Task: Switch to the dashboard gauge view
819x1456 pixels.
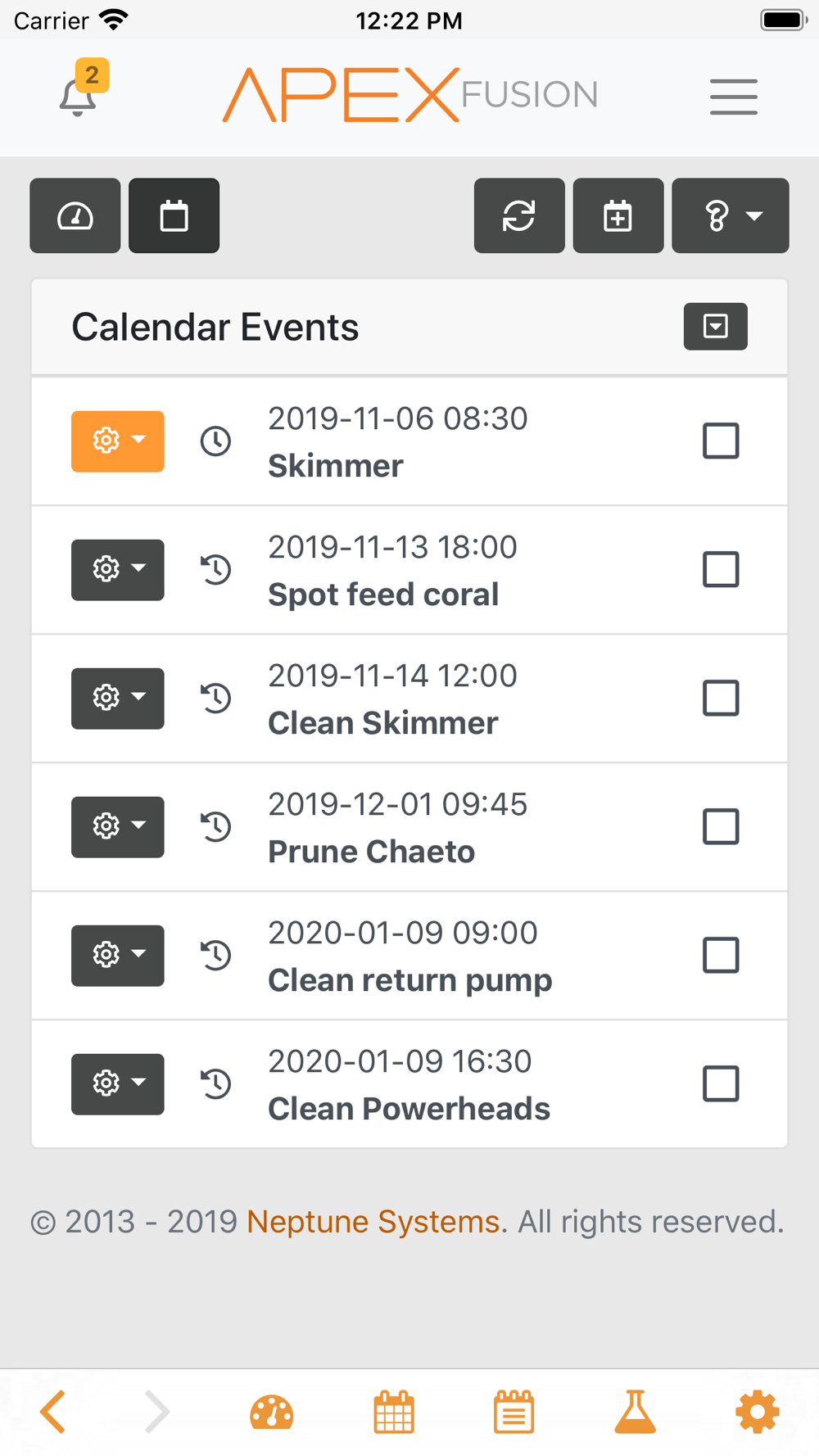Action: [75, 215]
